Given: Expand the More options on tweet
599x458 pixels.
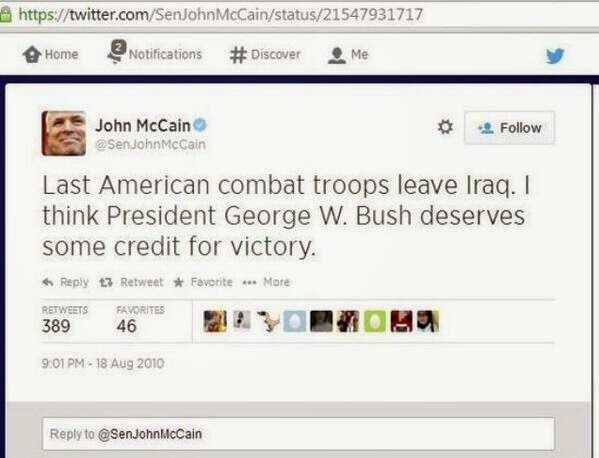Looking at the screenshot, I should [266, 282].
